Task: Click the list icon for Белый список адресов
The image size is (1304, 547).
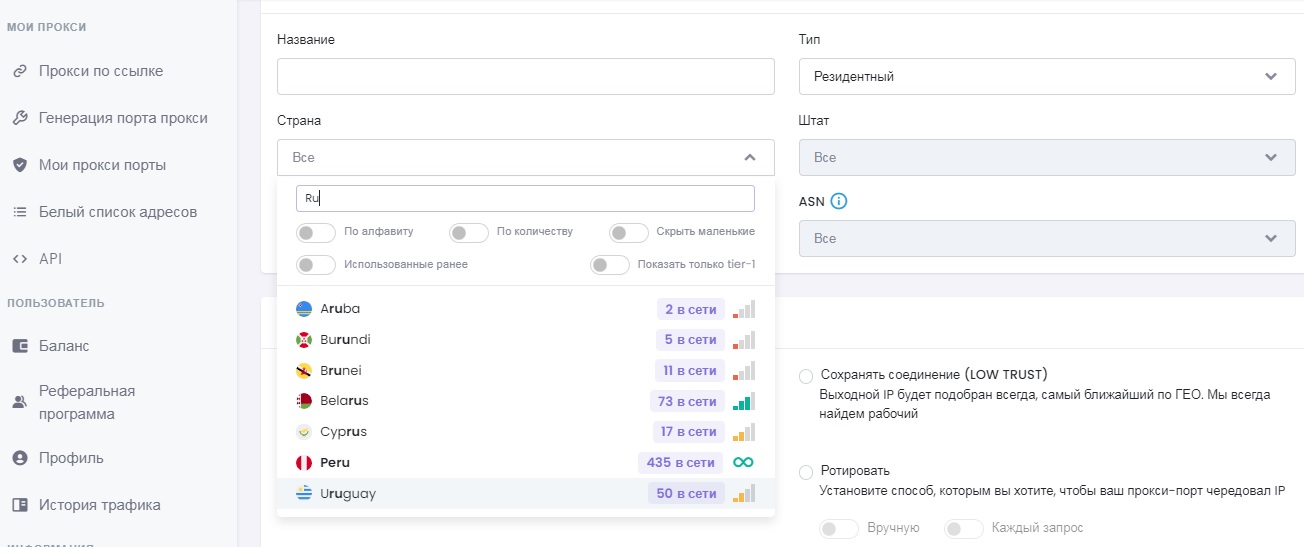Action: 19,212
